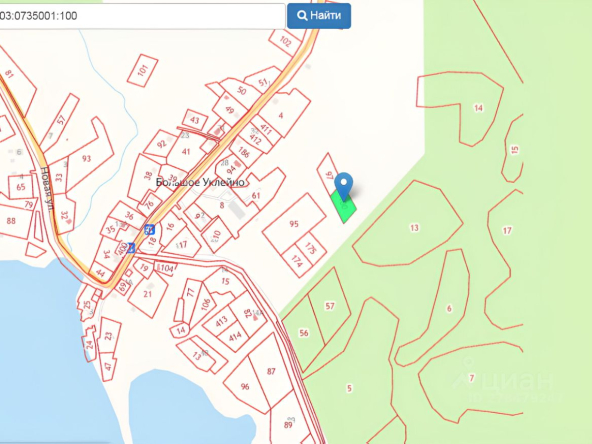Click the bus stop icon beside parcel 400
The height and width of the screenshot is (444, 592).
pyautogui.click(x=131, y=248)
